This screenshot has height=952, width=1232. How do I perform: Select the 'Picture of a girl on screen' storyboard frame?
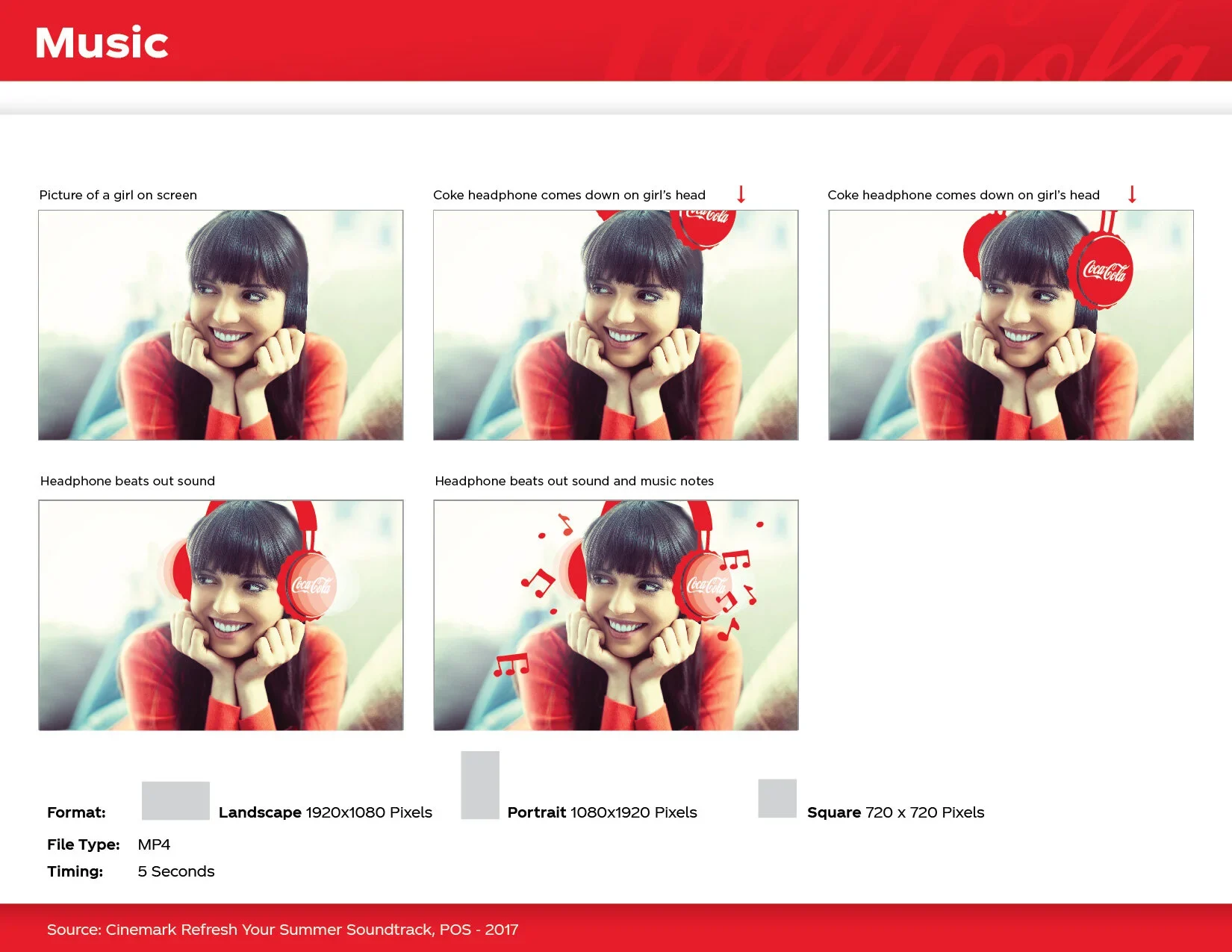point(221,325)
